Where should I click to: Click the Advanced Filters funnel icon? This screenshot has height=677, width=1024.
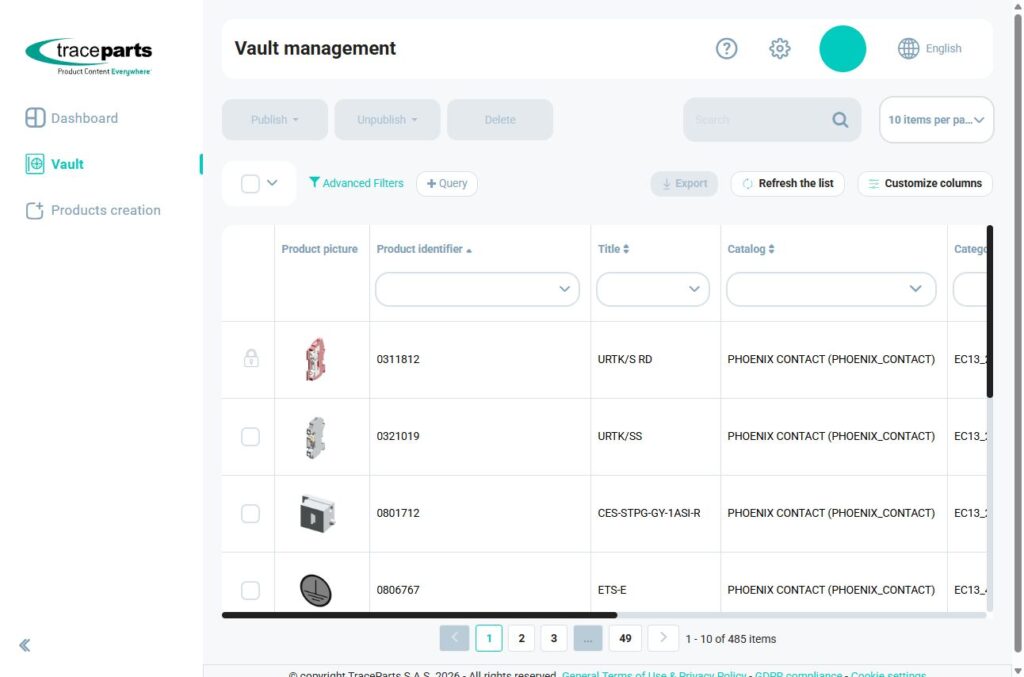pos(314,182)
